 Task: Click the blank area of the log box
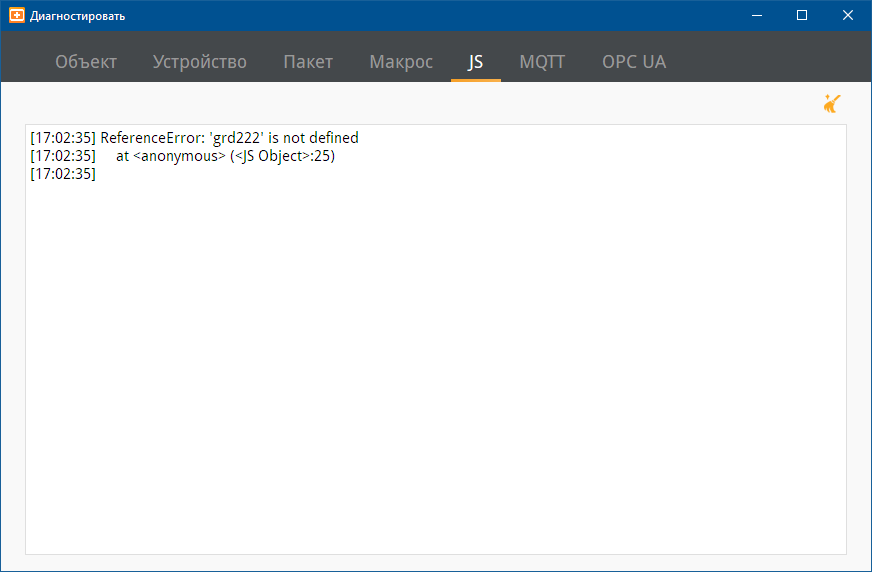coord(436,367)
